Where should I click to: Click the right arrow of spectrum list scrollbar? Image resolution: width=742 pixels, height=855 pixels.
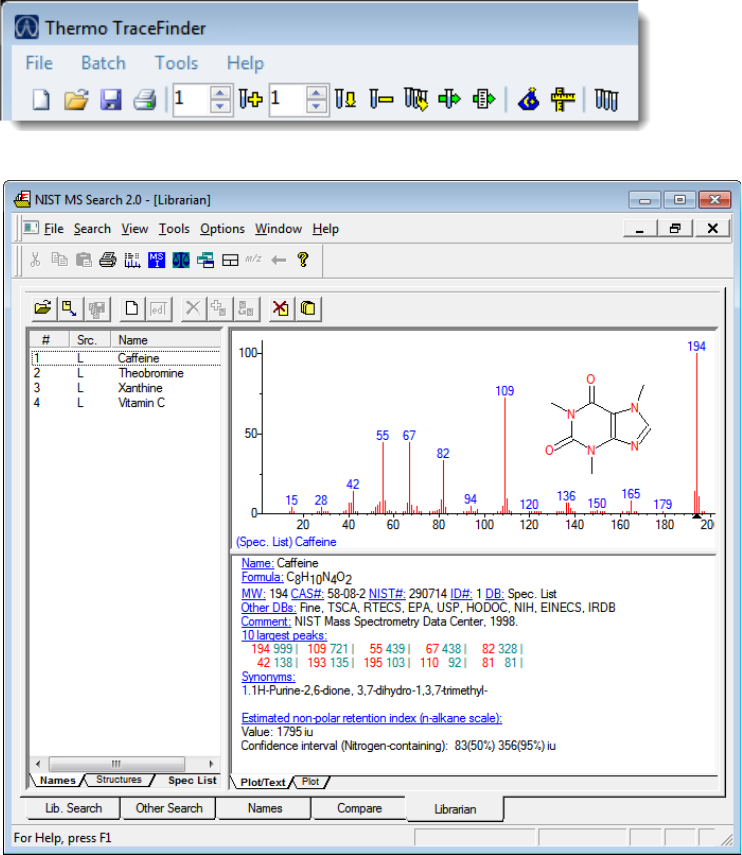pyautogui.click(x=212, y=763)
